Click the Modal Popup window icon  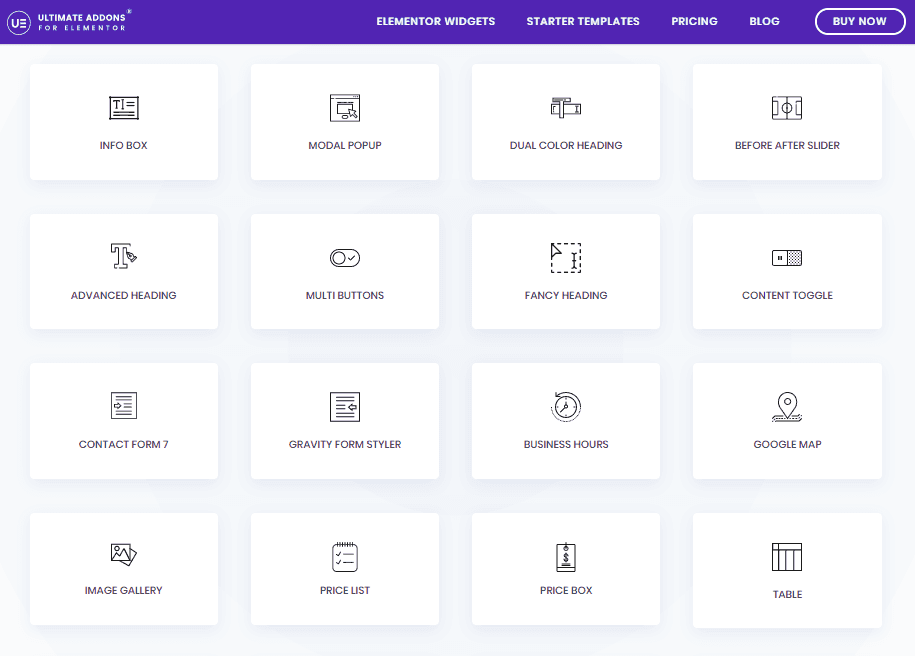[345, 108]
